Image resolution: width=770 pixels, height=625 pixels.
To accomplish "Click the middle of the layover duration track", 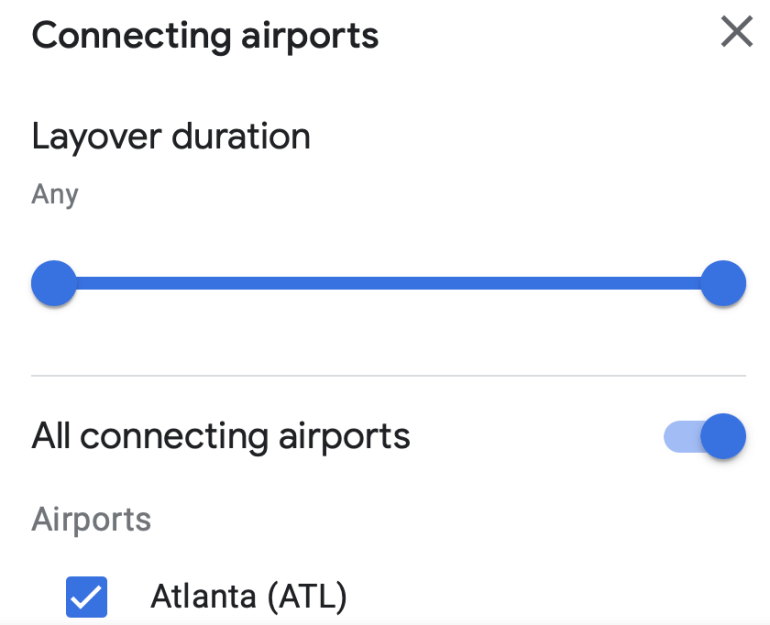I will 388,283.
